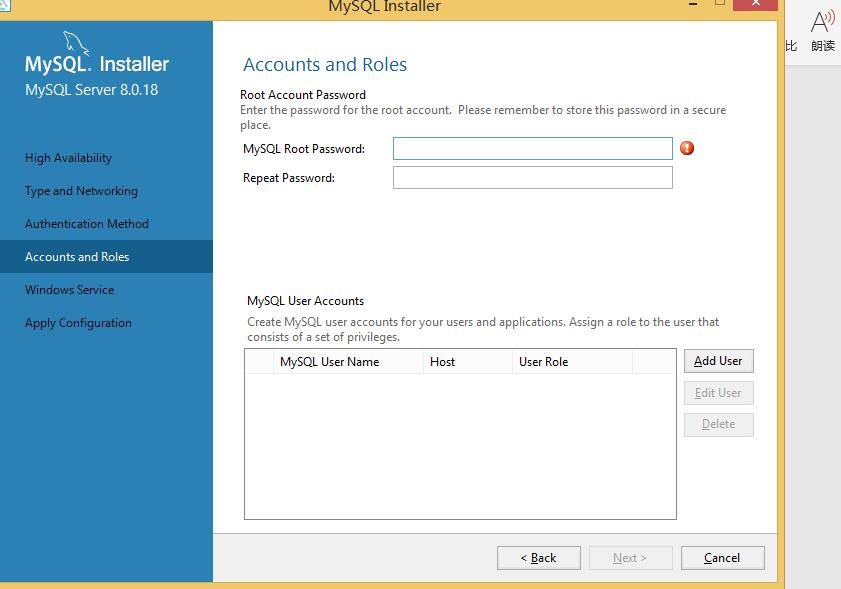The image size is (841, 589).
Task: Open the Apply Configuration step
Action: (x=78, y=323)
